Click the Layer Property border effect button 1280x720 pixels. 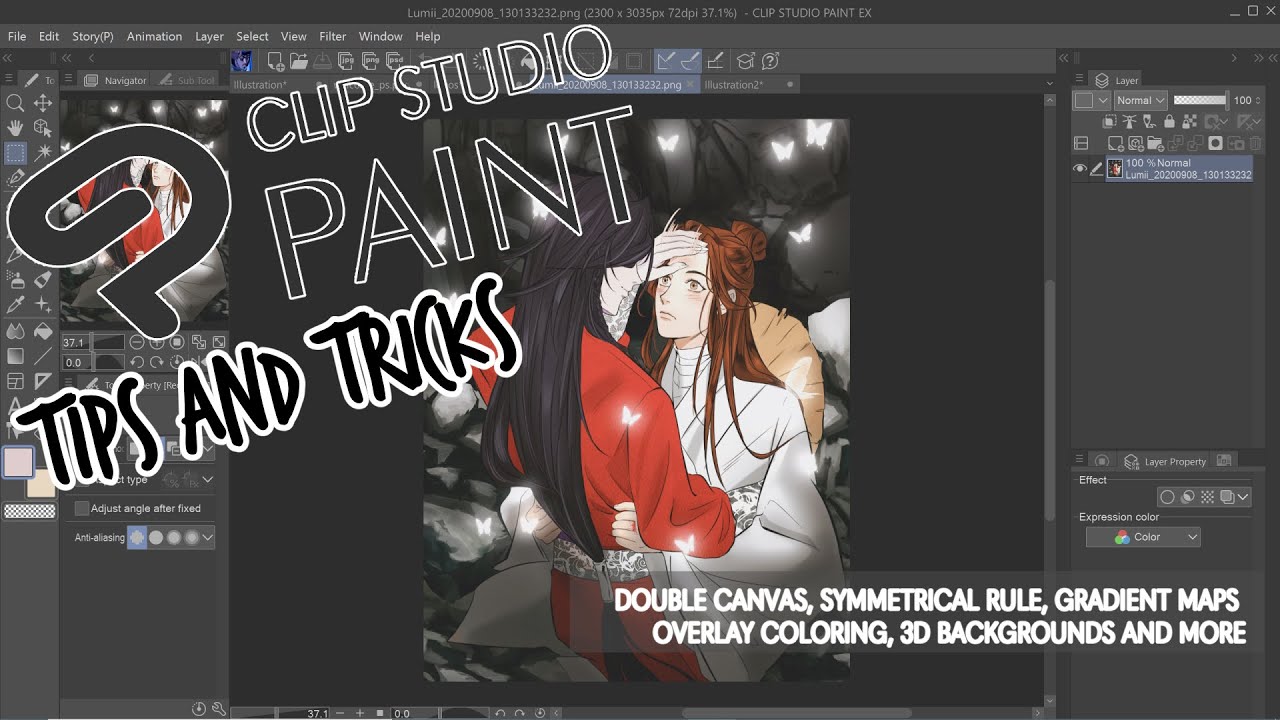(1167, 496)
